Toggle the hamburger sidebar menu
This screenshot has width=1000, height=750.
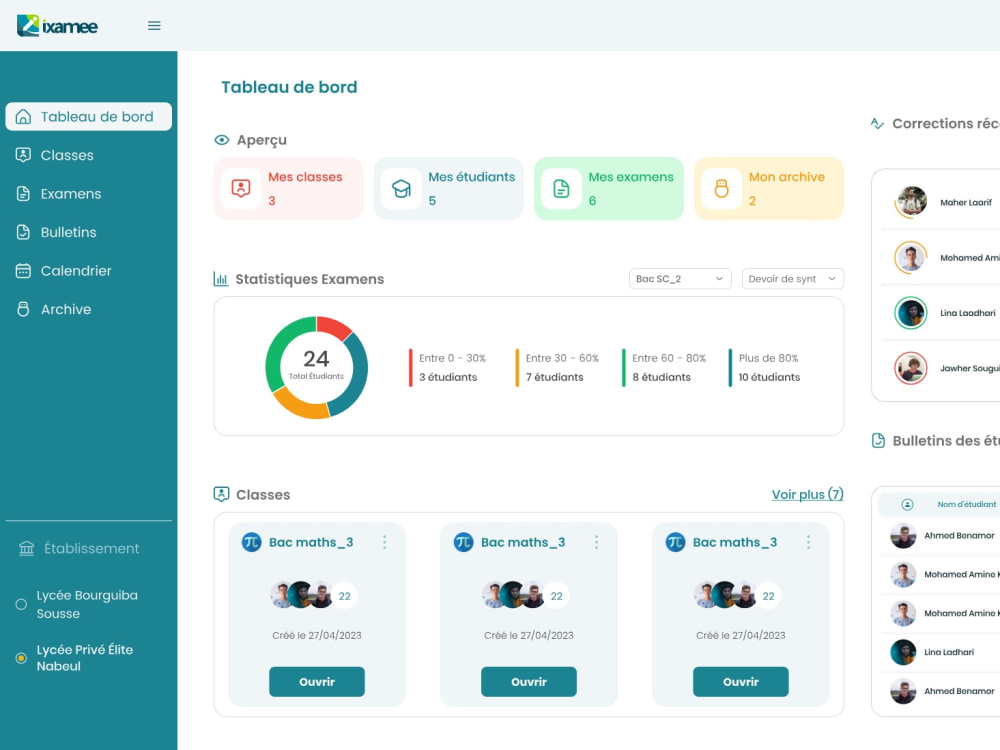pos(154,26)
